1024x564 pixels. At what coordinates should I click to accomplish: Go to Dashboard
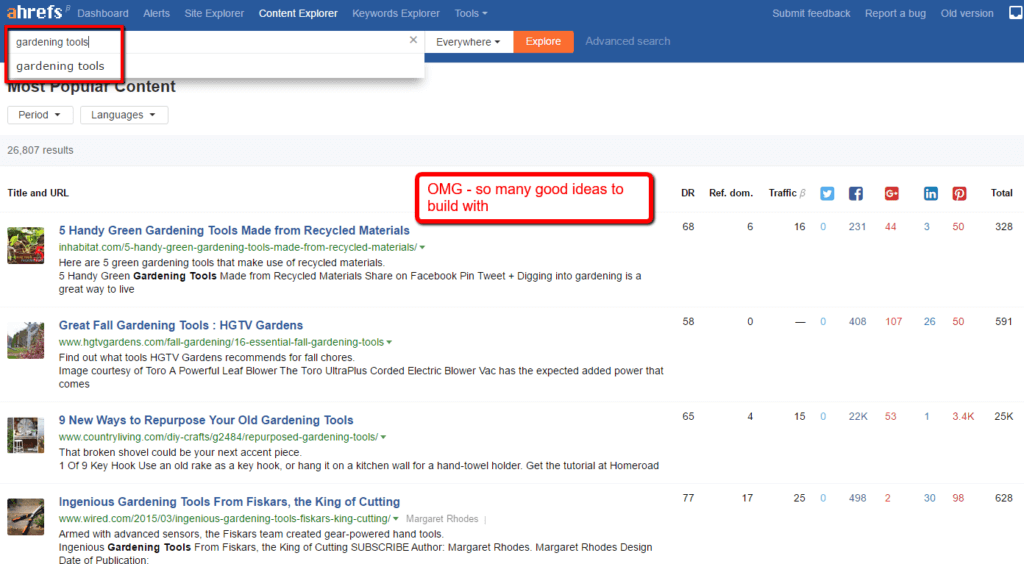click(103, 13)
